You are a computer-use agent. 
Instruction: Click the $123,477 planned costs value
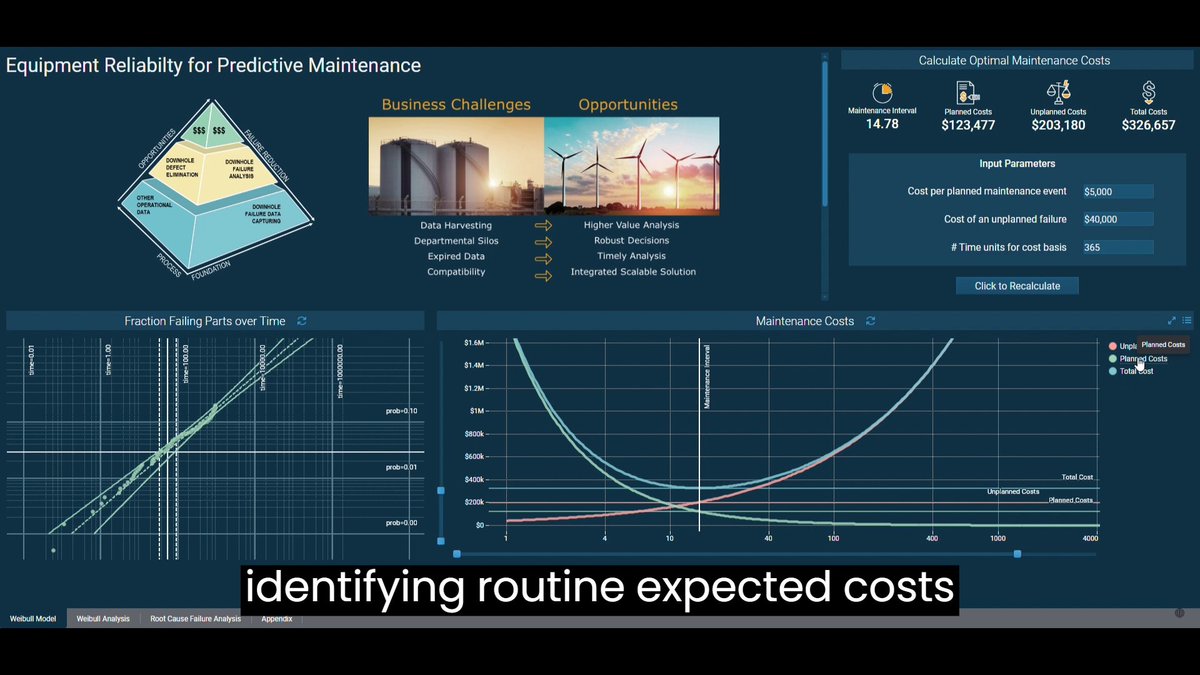[968, 125]
